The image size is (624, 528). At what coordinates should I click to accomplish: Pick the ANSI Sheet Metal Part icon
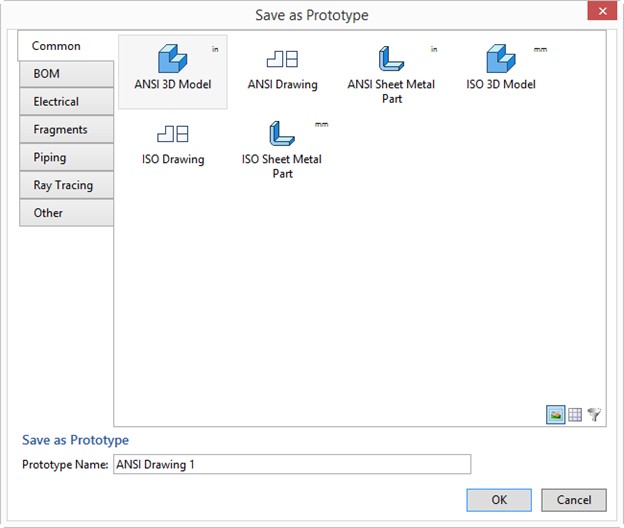tap(391, 58)
